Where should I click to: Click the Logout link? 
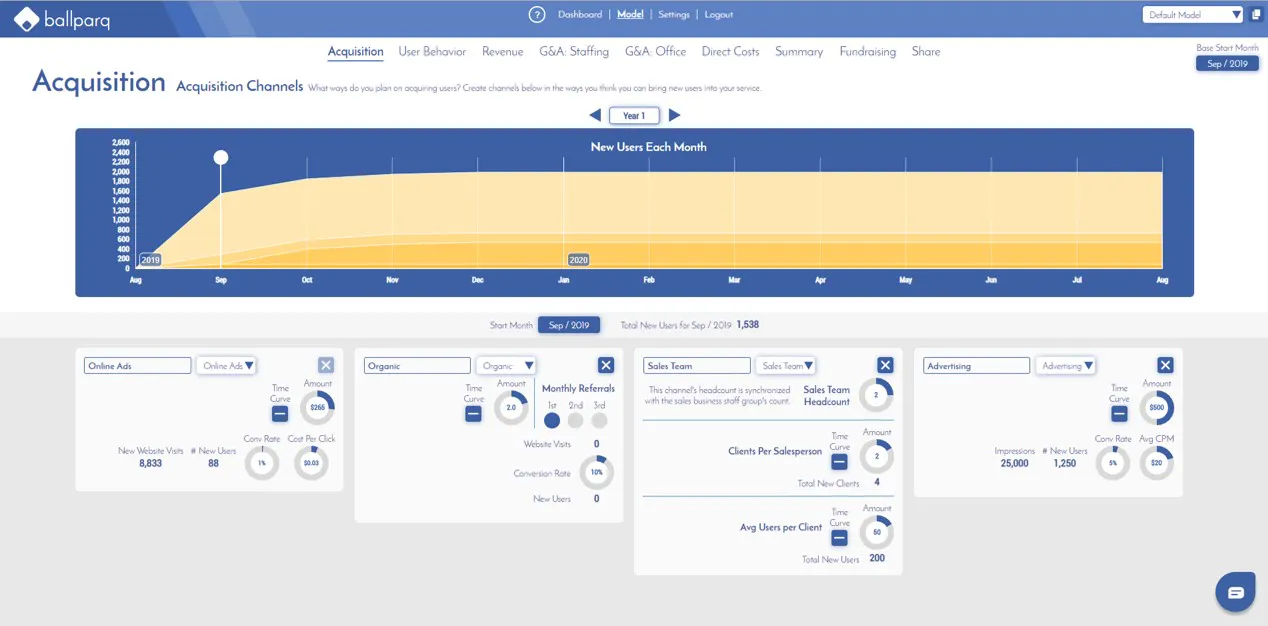click(x=719, y=15)
